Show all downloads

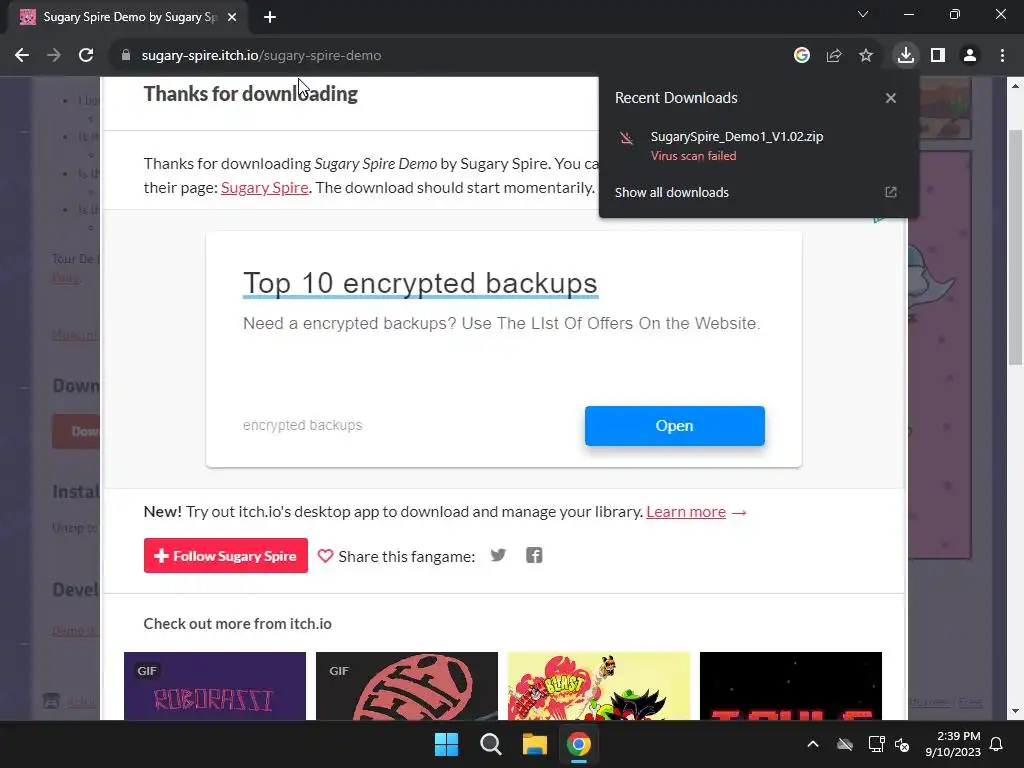671,193
